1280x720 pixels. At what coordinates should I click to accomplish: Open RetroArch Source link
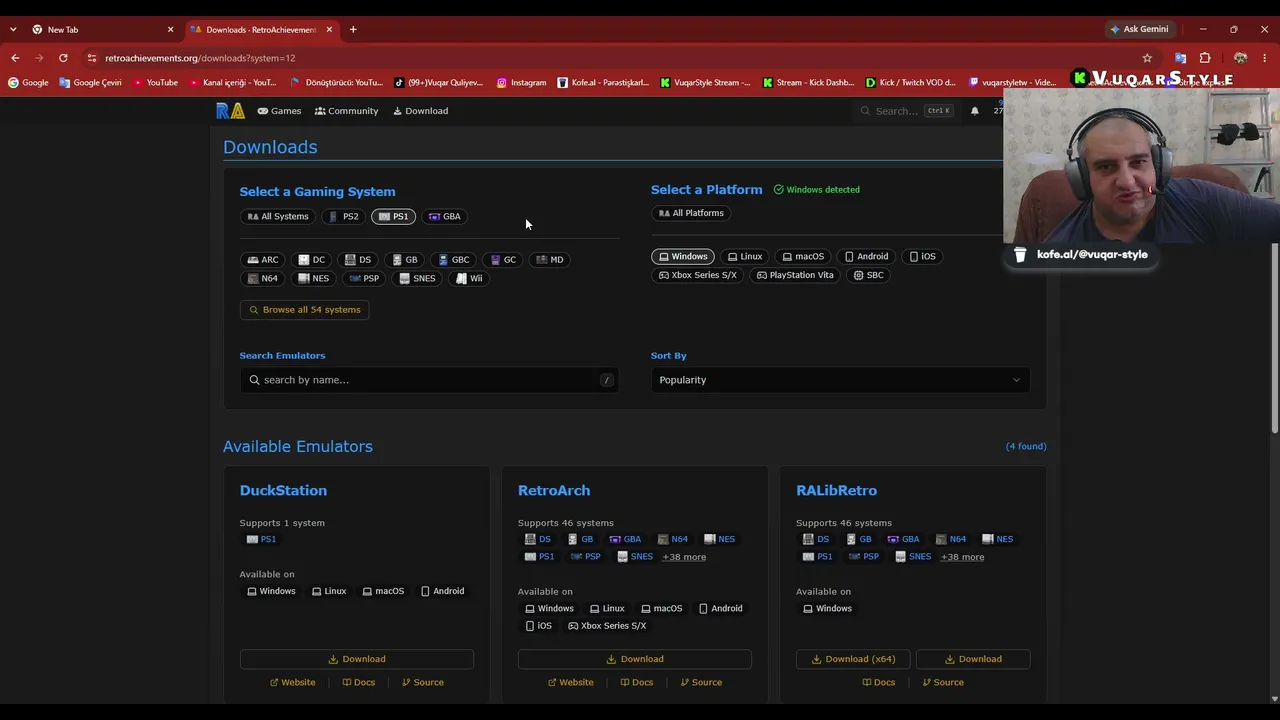[x=700, y=683]
